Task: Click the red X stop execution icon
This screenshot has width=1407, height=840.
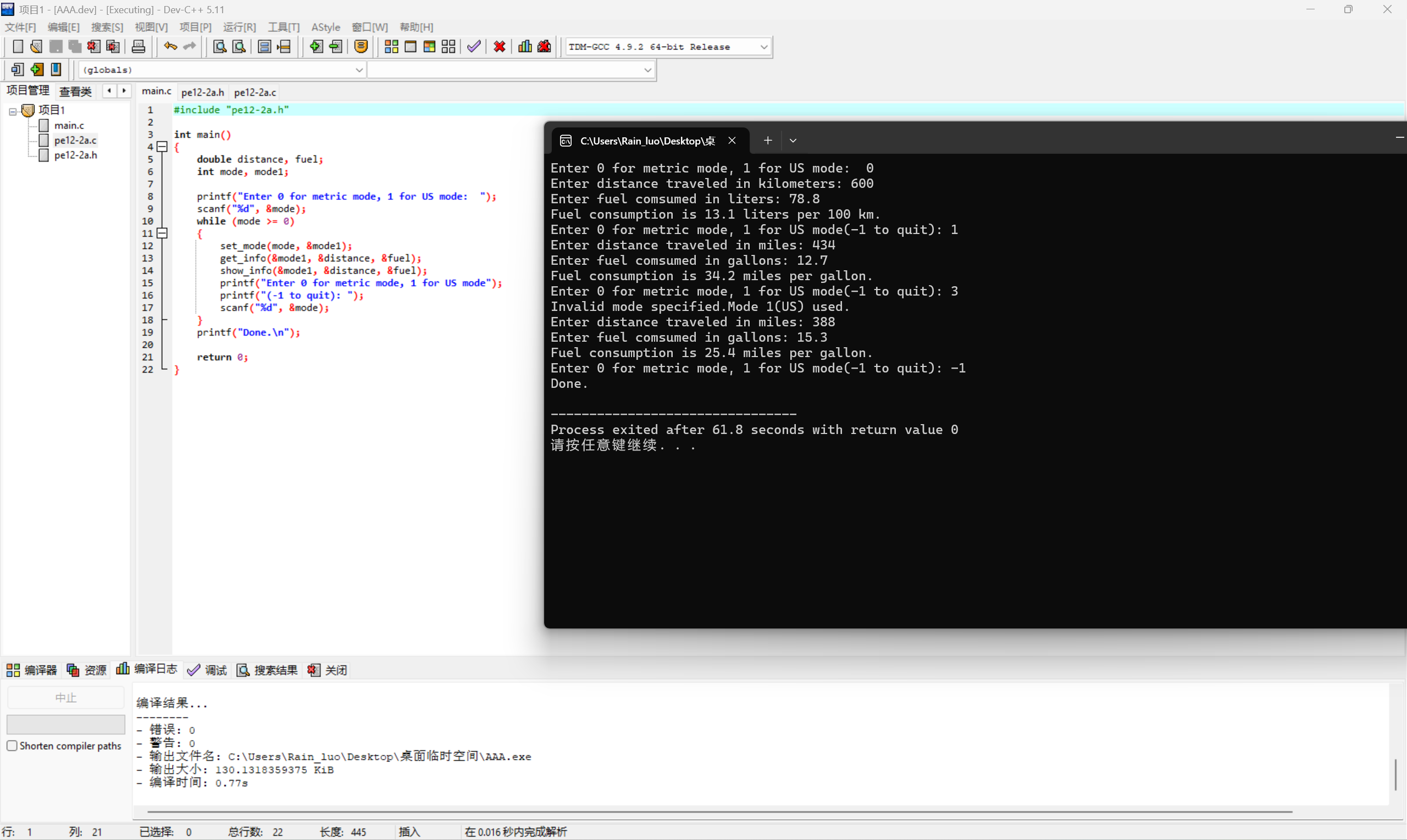Action: 500,47
